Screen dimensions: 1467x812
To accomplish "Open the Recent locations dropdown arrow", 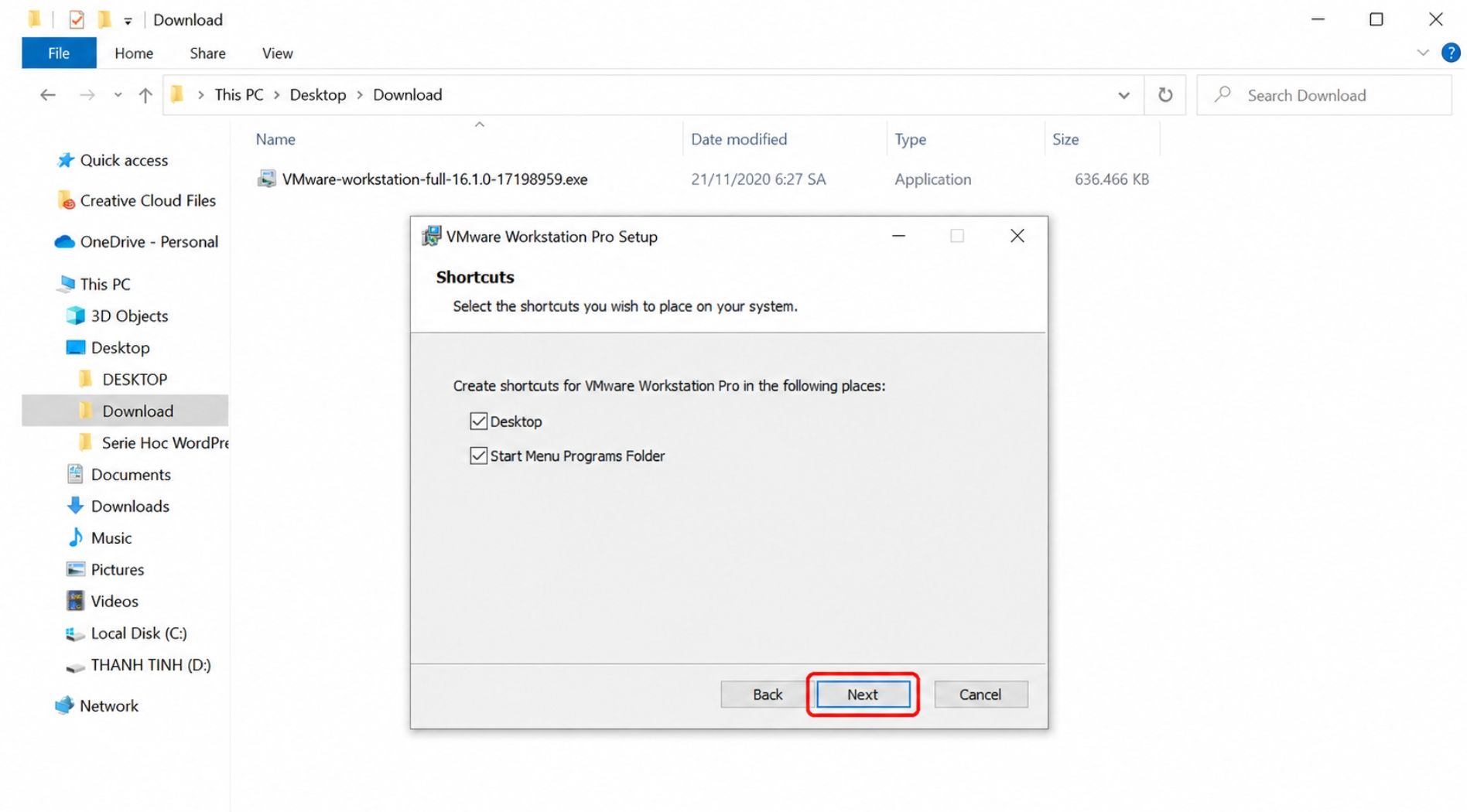I will [118, 95].
